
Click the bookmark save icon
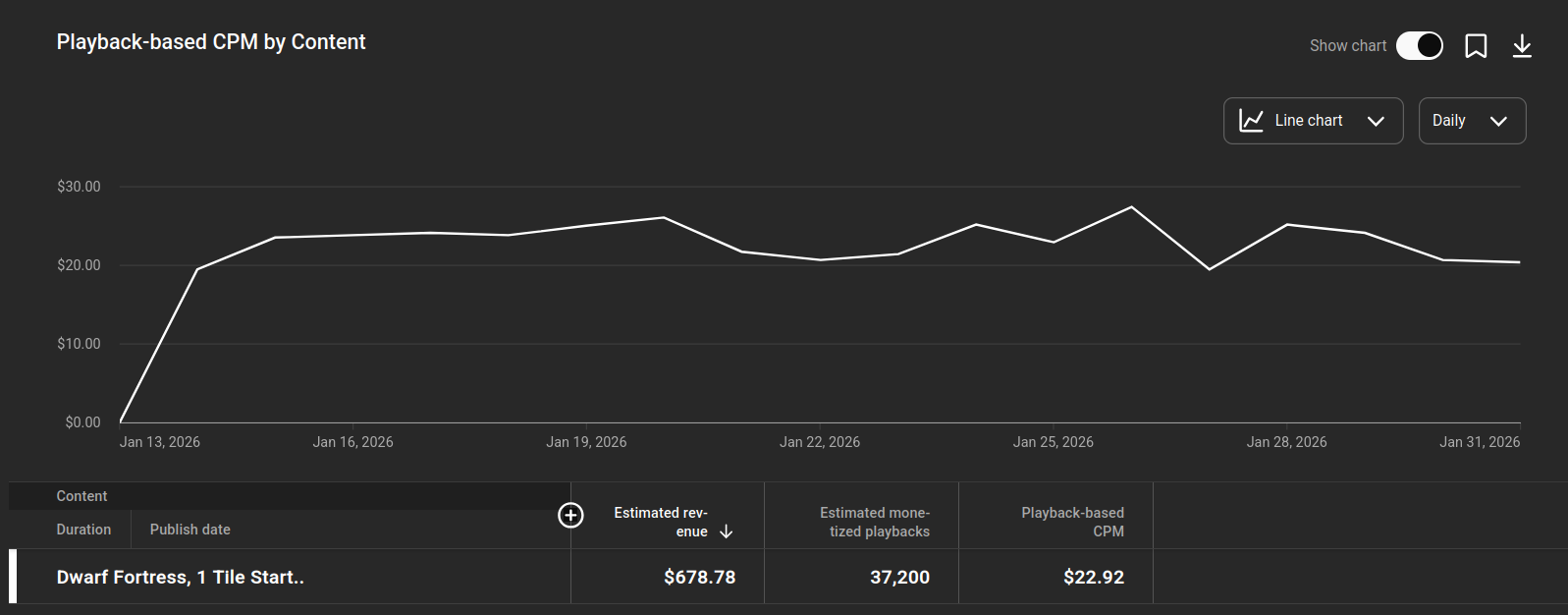[x=1476, y=46]
